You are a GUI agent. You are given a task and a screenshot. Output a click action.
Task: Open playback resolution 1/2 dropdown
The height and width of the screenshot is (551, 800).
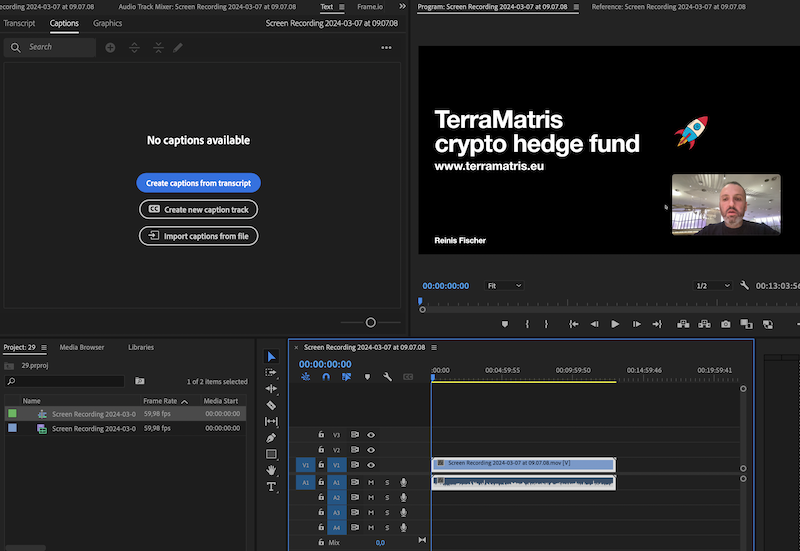(x=713, y=286)
